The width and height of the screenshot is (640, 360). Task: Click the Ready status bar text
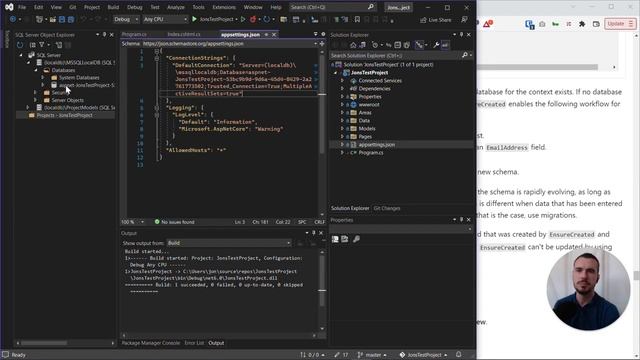click(x=18, y=355)
